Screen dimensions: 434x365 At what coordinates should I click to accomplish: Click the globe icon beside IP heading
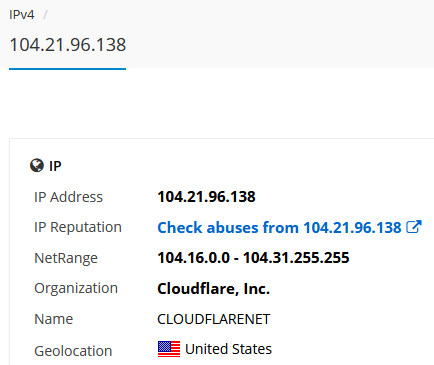tap(37, 165)
